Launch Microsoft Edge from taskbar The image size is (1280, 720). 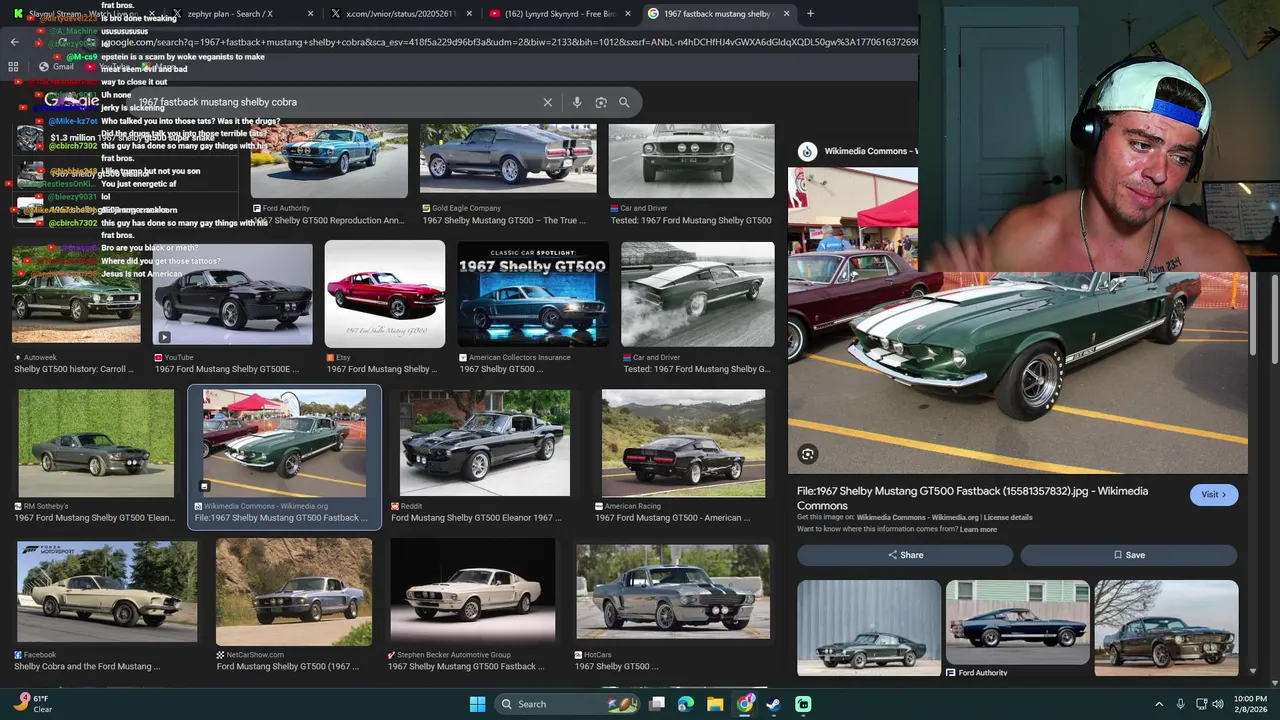(686, 704)
